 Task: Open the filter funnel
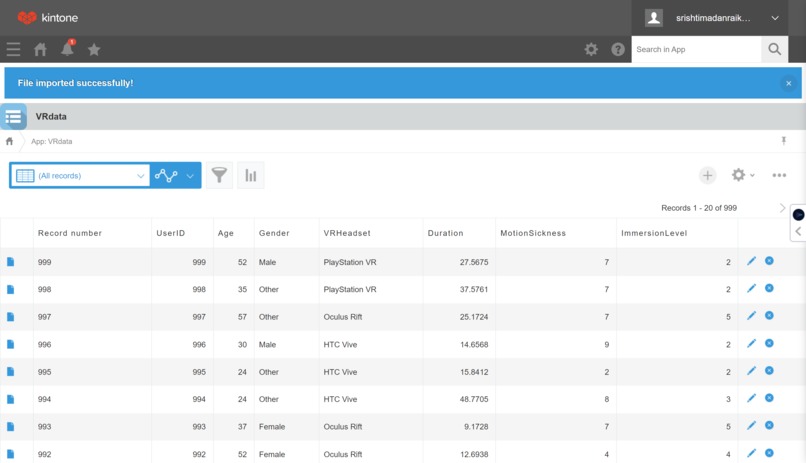pyautogui.click(x=219, y=175)
